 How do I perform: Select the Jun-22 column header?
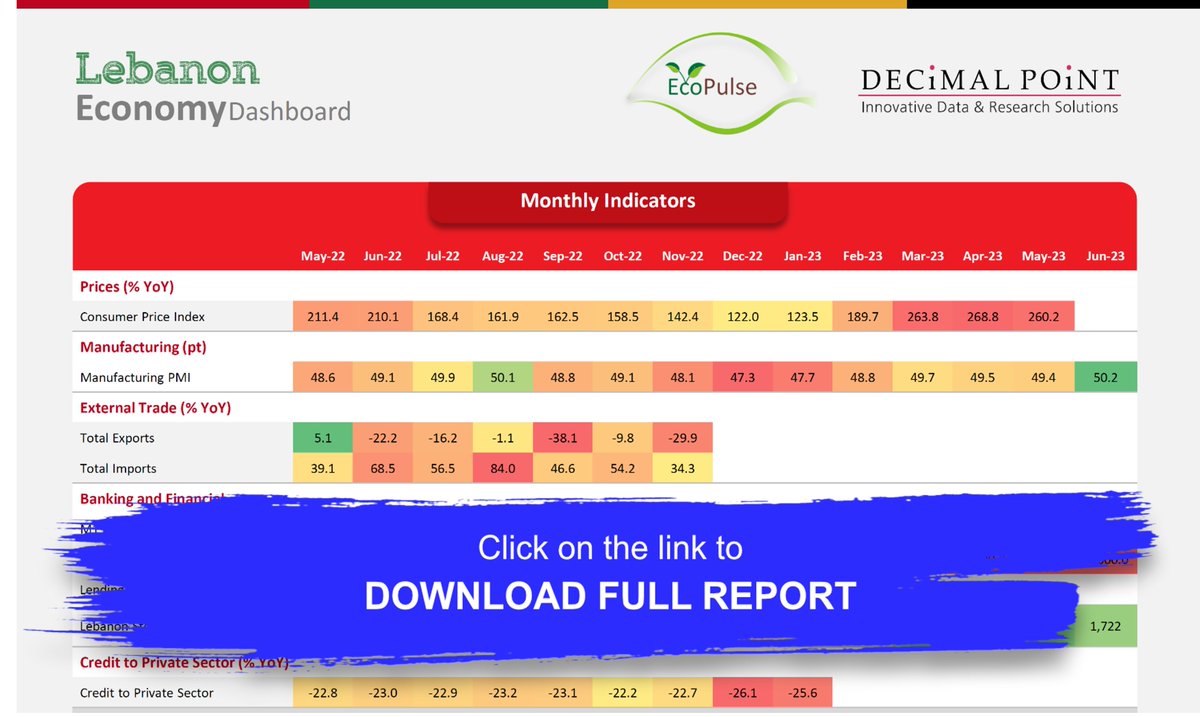click(383, 256)
